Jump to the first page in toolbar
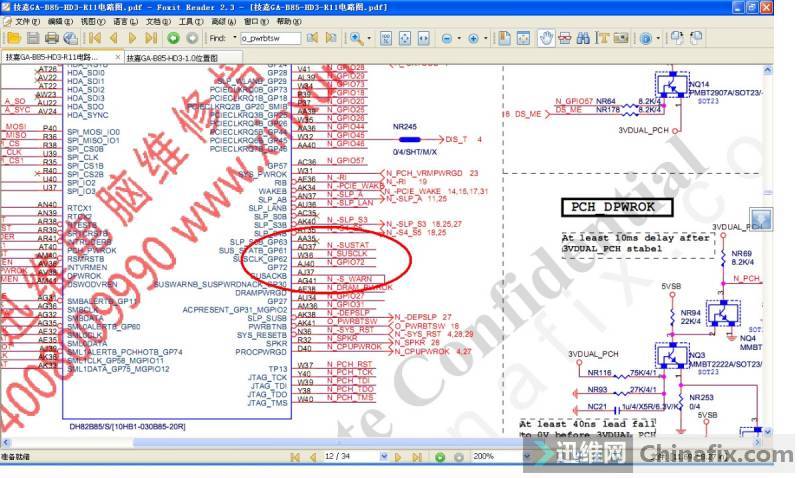Screen dimensions: 800x478 94,38
